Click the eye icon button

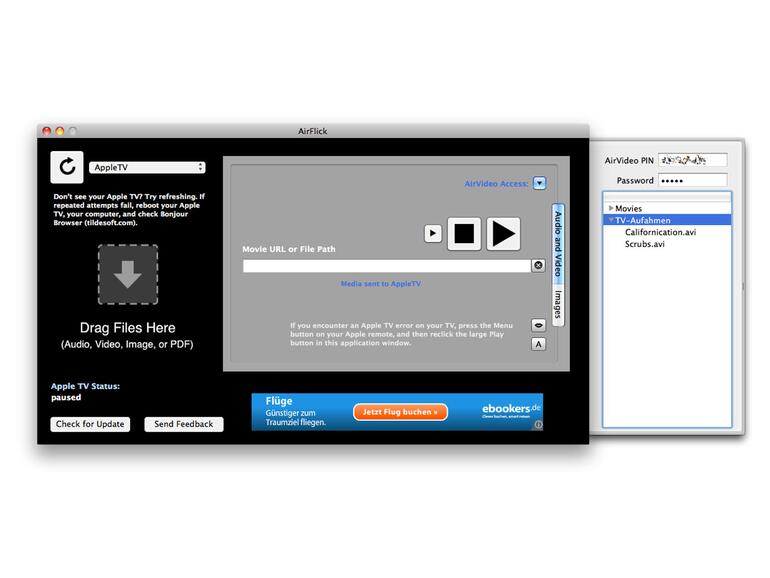tap(538, 325)
